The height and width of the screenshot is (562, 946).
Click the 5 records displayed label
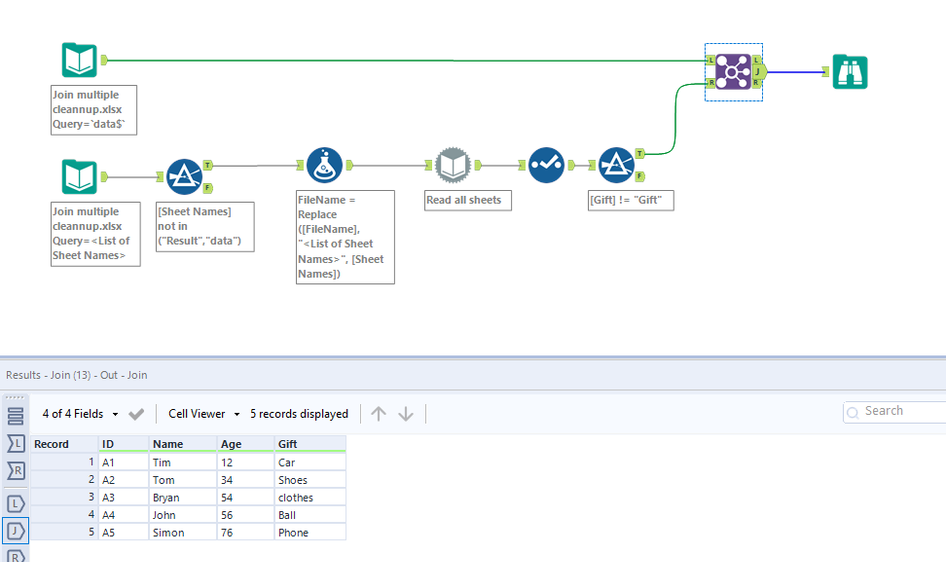coord(299,414)
